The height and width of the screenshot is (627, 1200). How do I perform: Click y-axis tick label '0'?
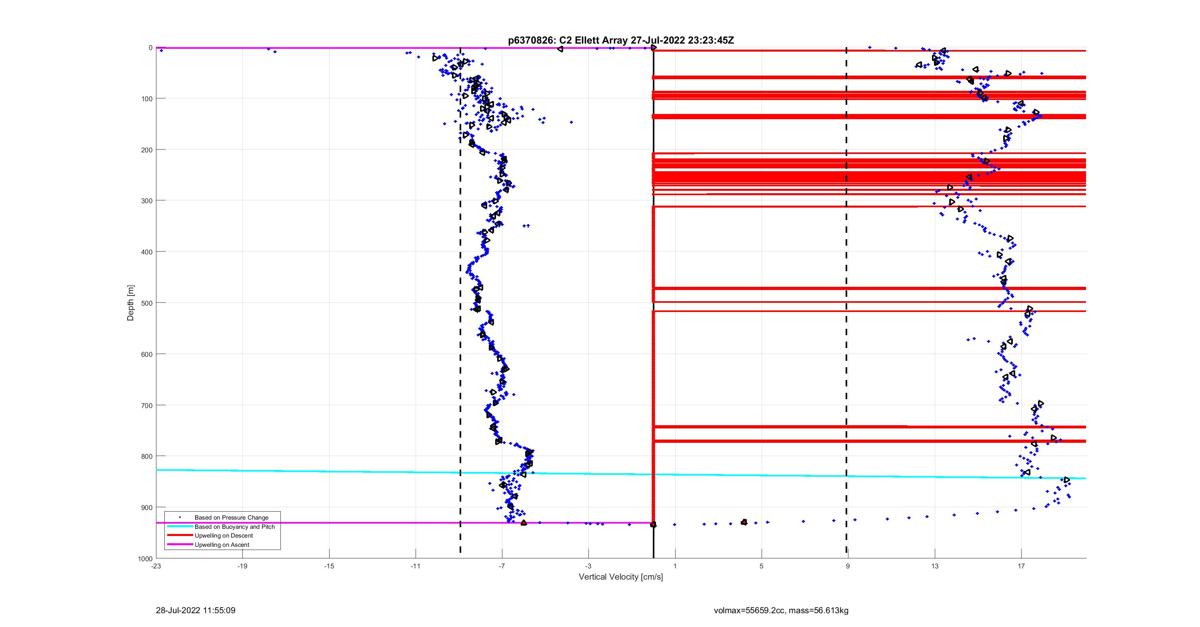pyautogui.click(x=149, y=47)
